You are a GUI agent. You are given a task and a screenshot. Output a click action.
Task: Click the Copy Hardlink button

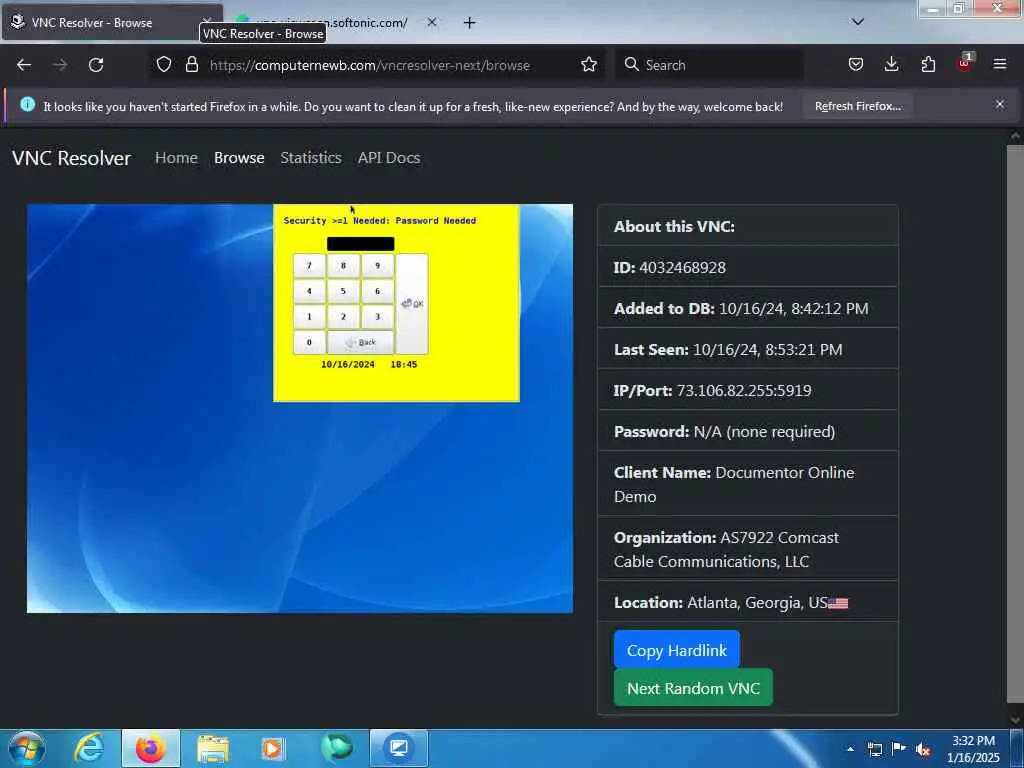677,650
